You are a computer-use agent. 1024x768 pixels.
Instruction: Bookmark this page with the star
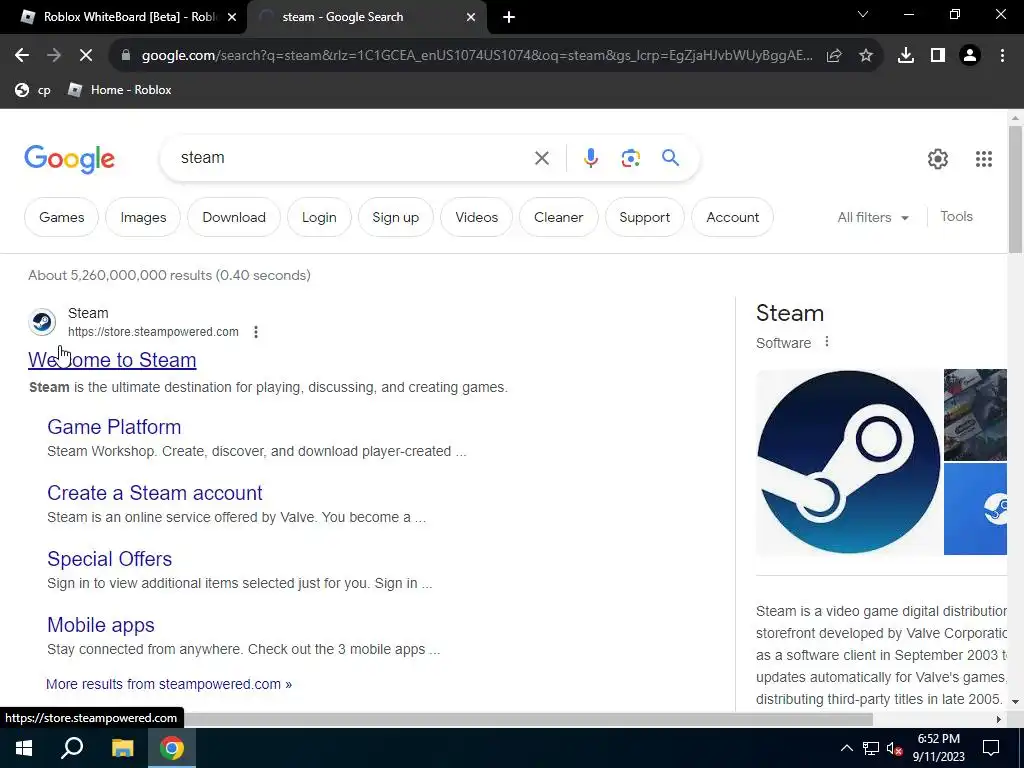tap(866, 56)
